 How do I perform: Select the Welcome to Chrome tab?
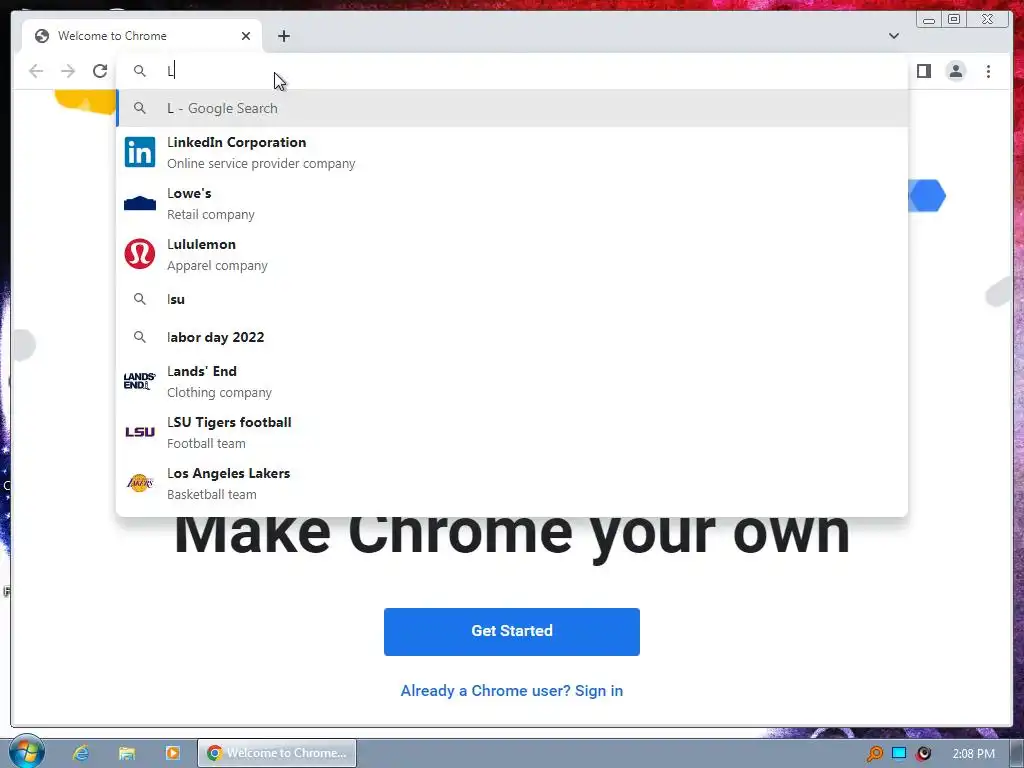(142, 36)
